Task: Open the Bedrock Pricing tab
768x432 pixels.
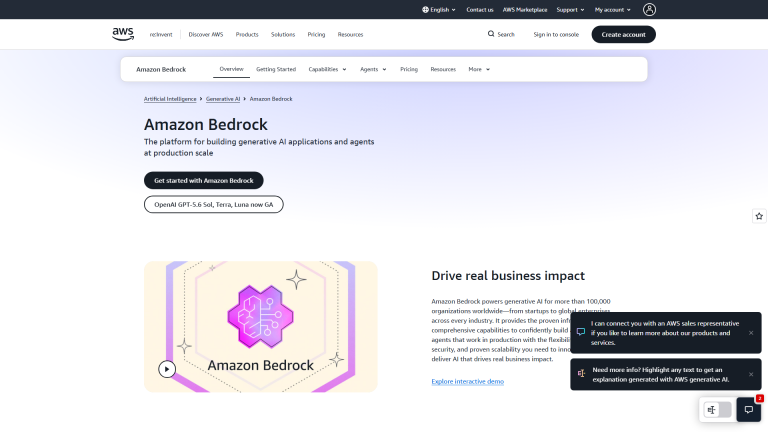Action: coord(409,69)
